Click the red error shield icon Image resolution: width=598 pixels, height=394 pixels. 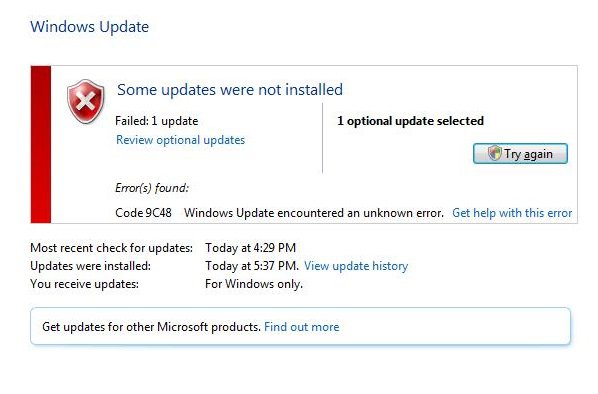coord(85,101)
